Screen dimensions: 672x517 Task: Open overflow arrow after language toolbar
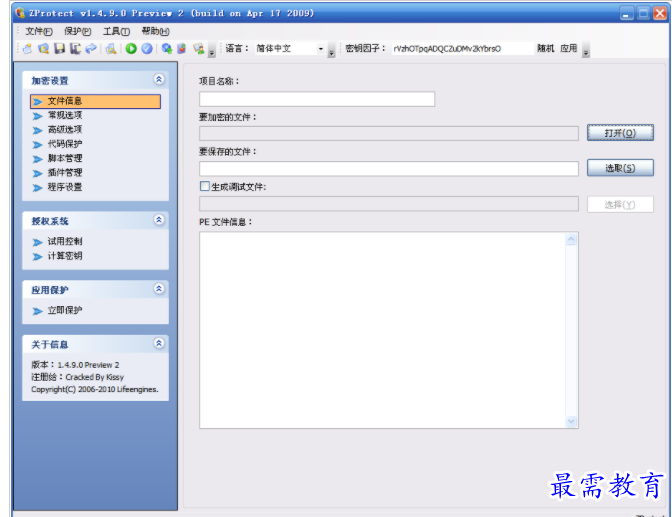[x=331, y=50]
